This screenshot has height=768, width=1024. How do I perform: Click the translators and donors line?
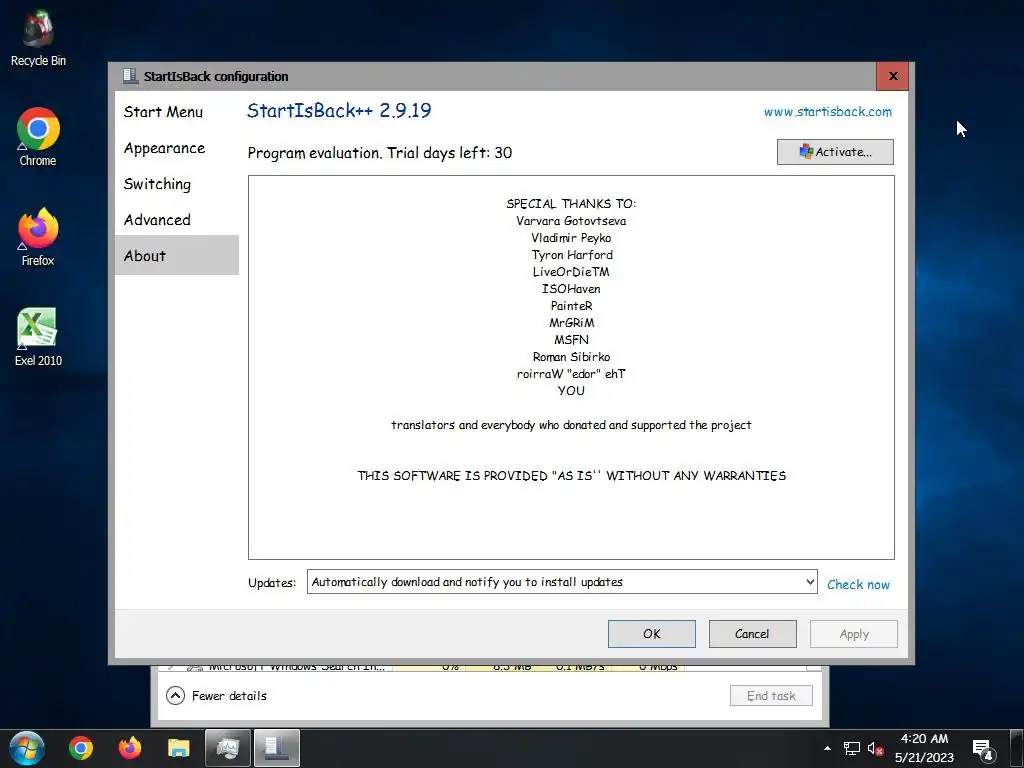[571, 425]
